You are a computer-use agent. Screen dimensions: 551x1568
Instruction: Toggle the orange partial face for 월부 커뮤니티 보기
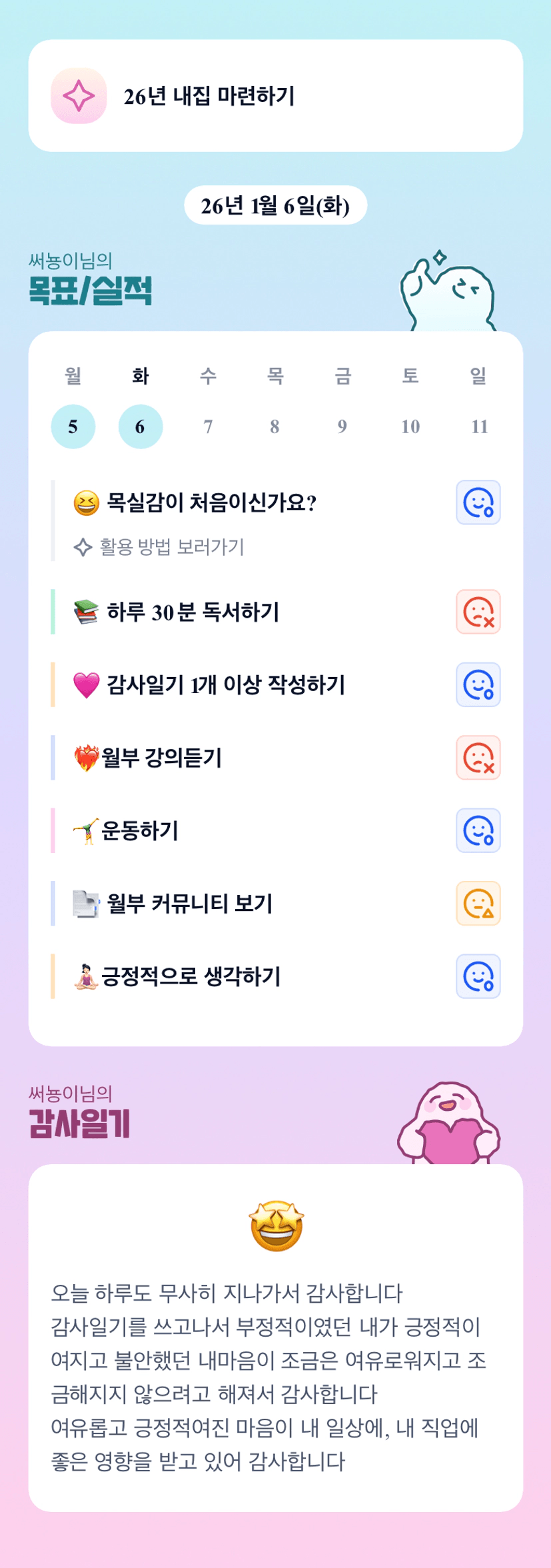pos(478,904)
